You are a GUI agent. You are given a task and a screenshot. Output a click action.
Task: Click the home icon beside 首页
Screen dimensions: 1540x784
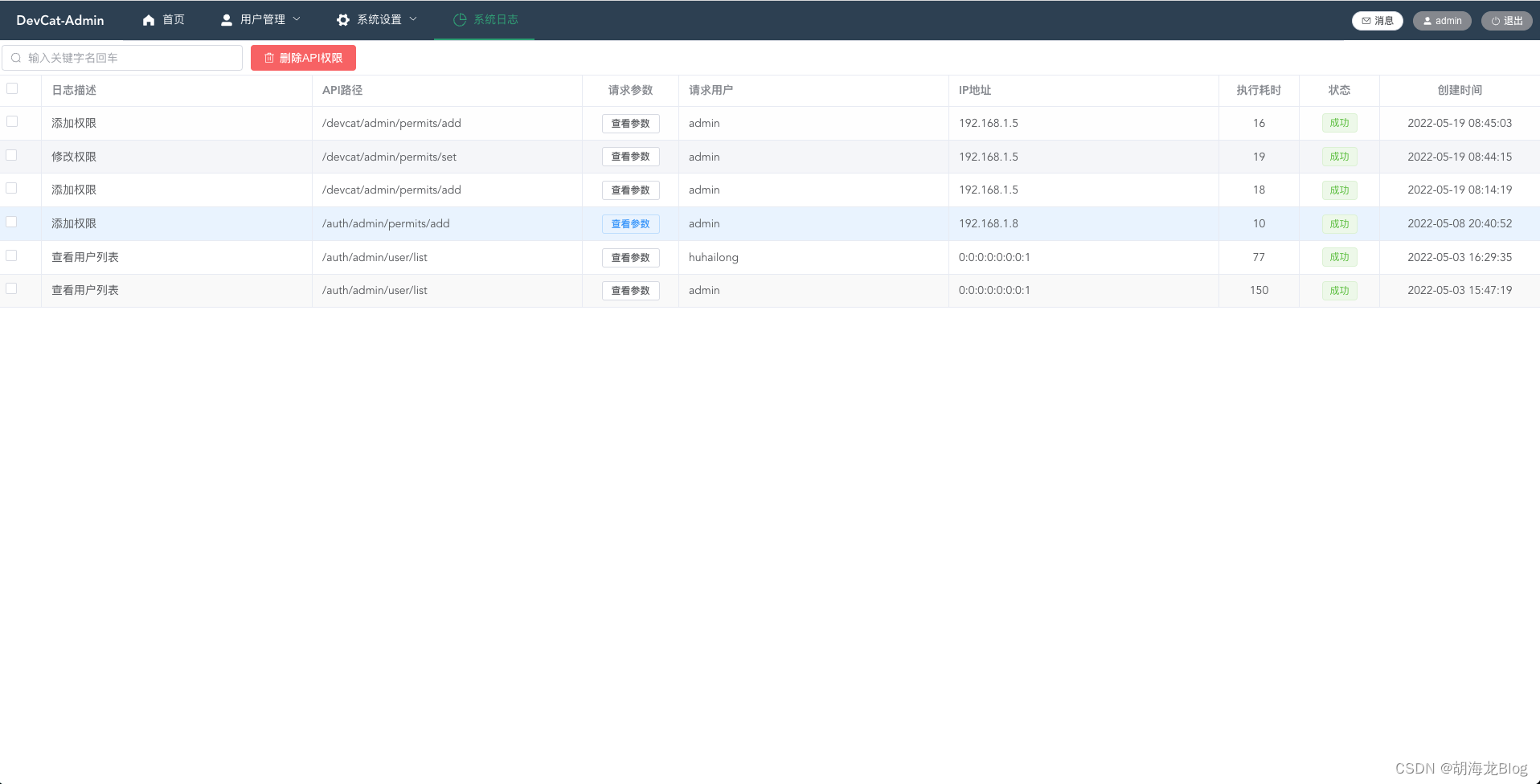pos(149,20)
